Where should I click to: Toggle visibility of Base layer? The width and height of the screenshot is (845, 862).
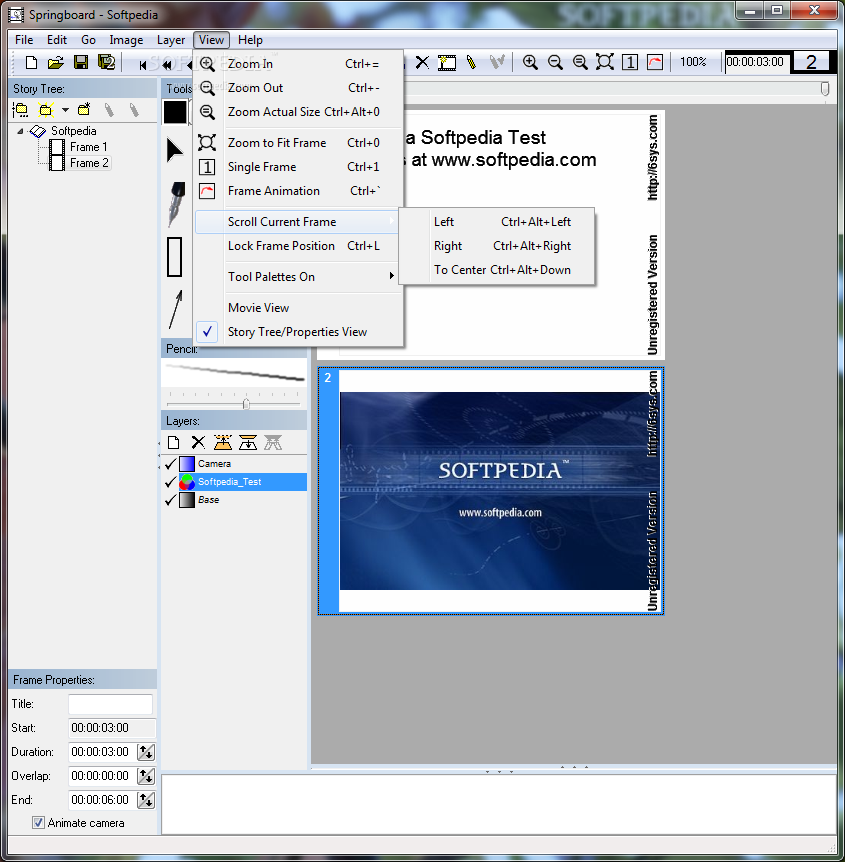coord(171,500)
